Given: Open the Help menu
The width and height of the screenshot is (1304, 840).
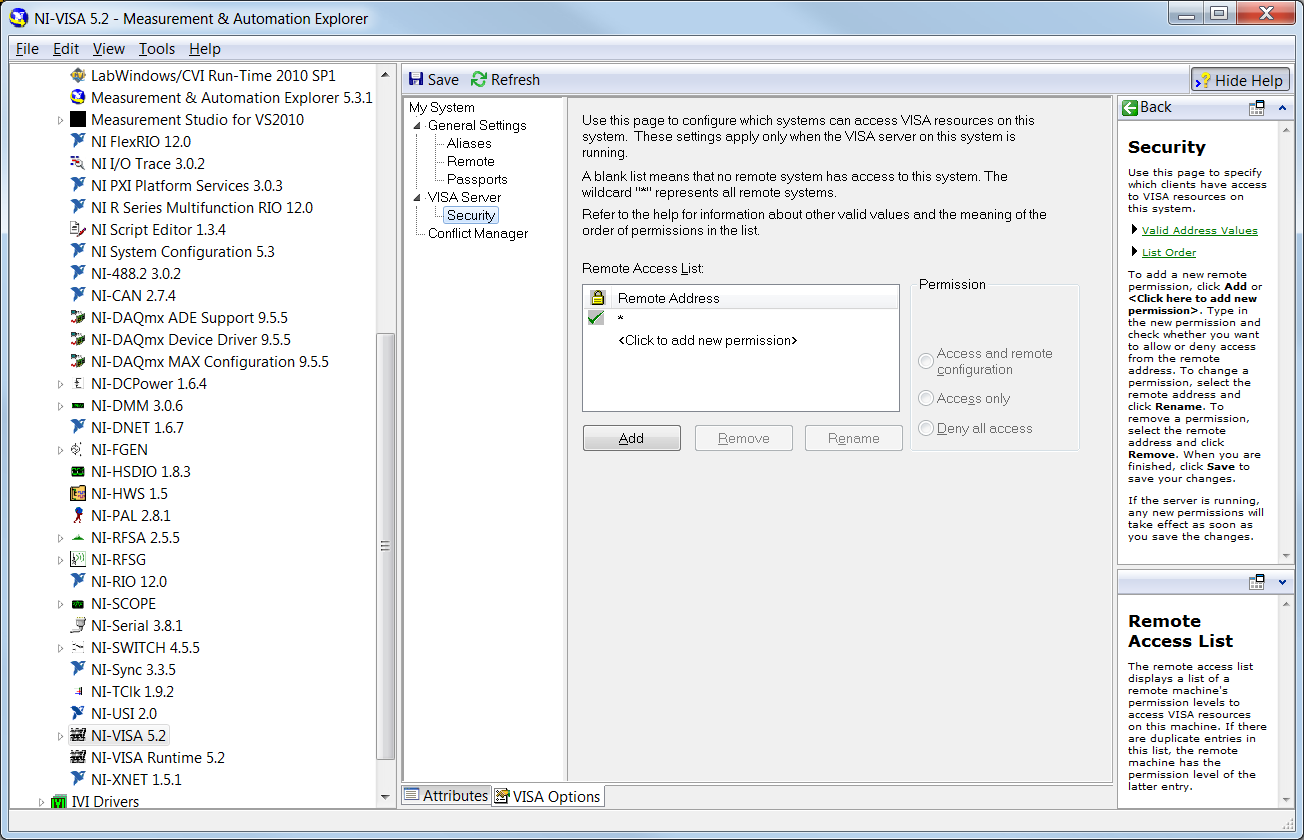Looking at the screenshot, I should click(x=205, y=48).
